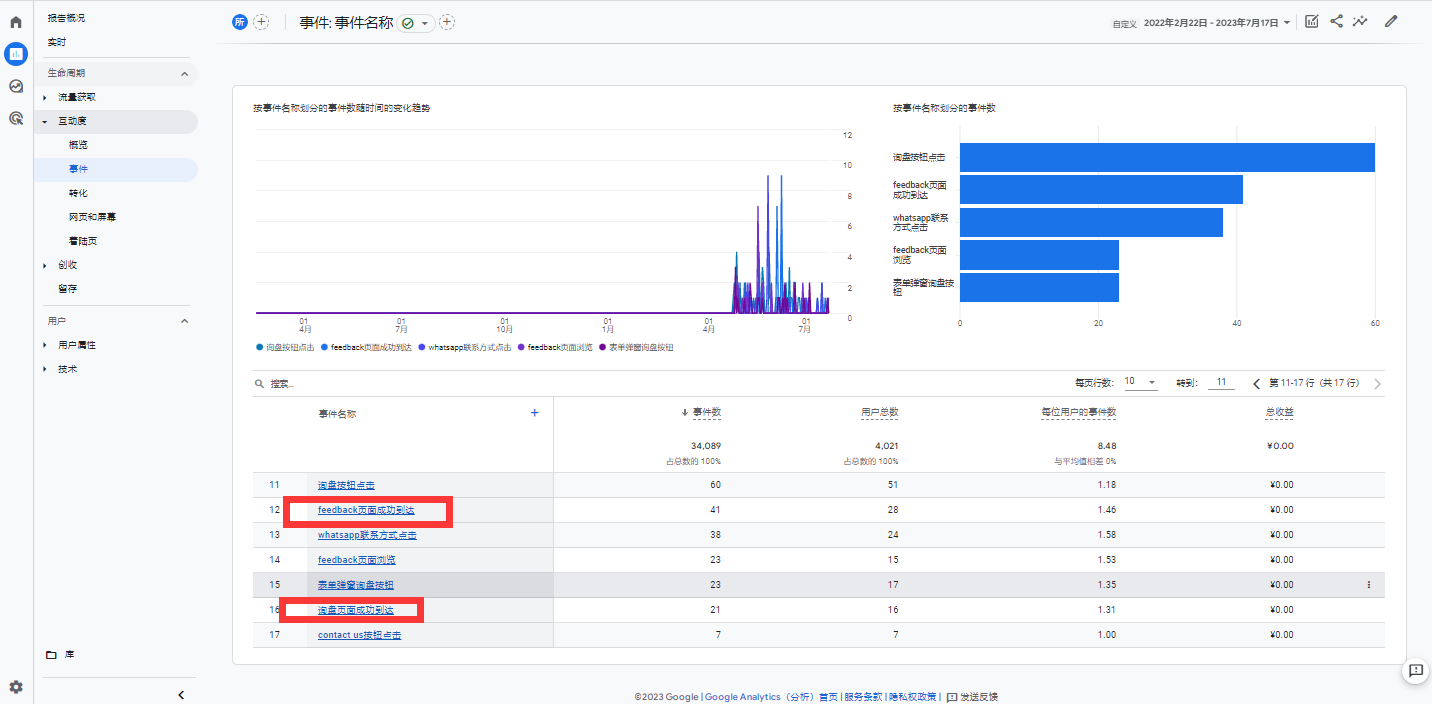The width and height of the screenshot is (1432, 704).
Task: Select 网页和屏幕 in sidebar
Action: click(93, 217)
